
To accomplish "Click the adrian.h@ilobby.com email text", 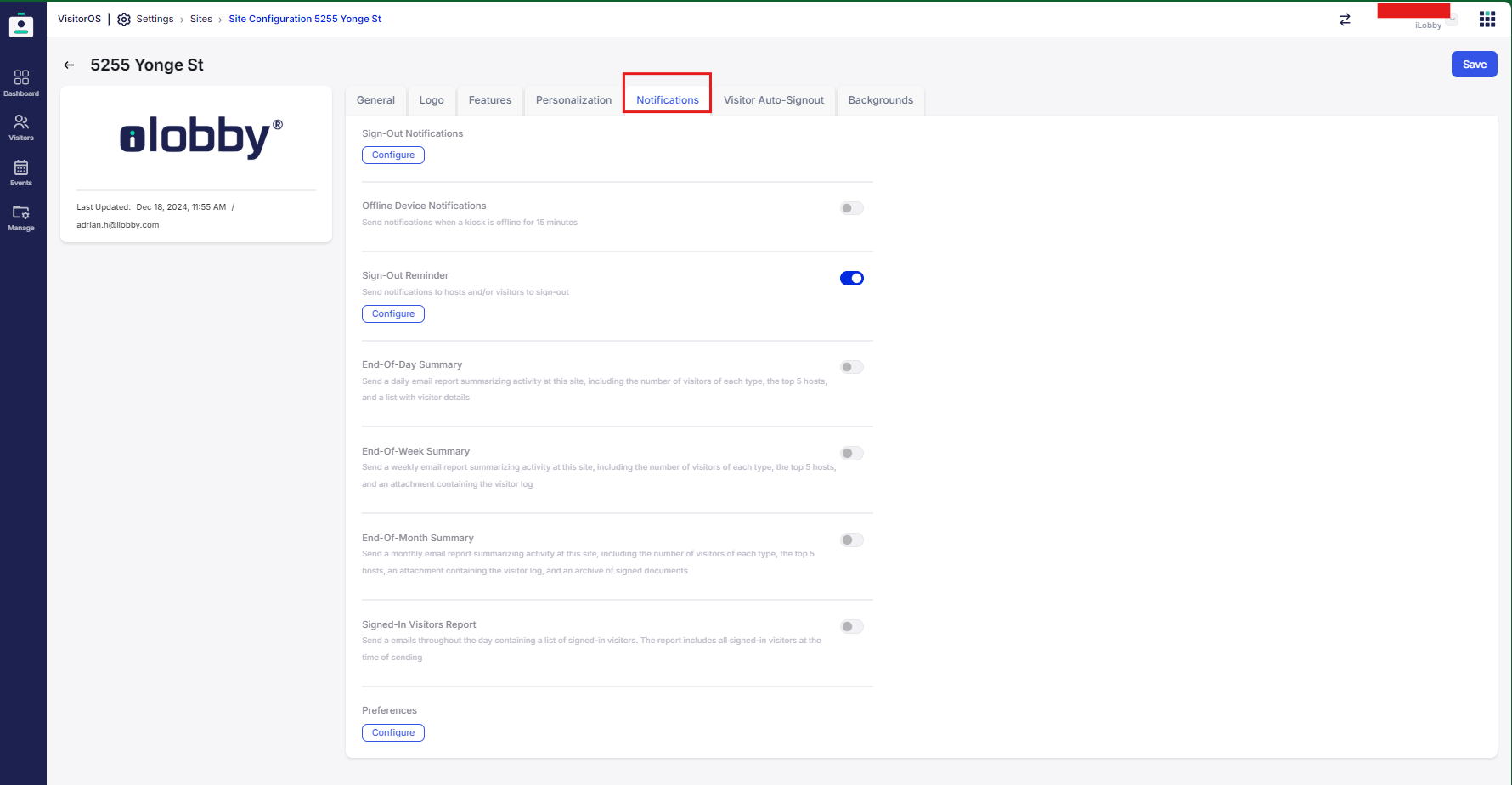I will 118,225.
